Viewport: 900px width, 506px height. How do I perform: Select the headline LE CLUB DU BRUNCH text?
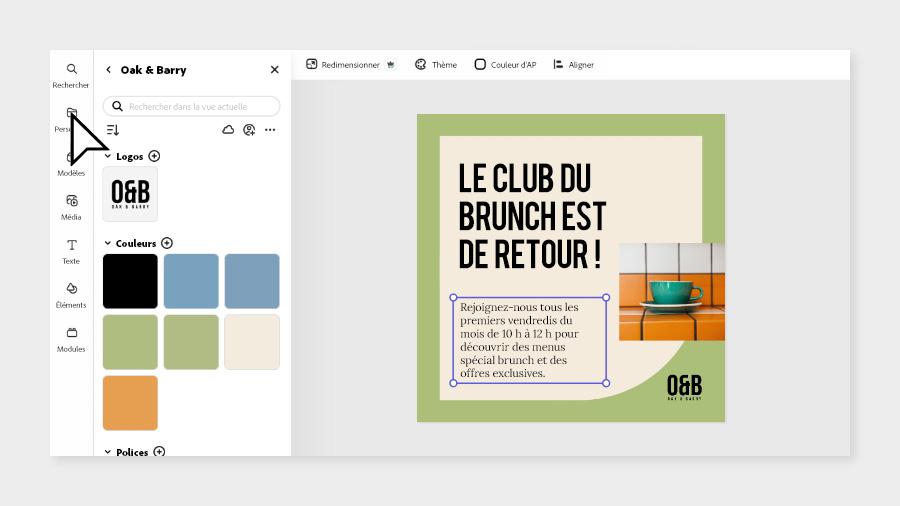click(x=532, y=216)
